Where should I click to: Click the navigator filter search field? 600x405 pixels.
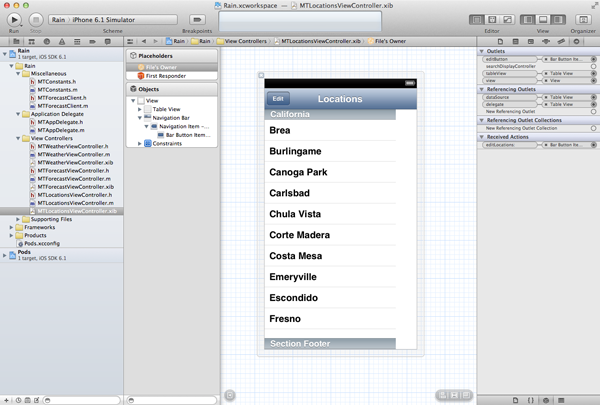pyautogui.click(x=82, y=400)
